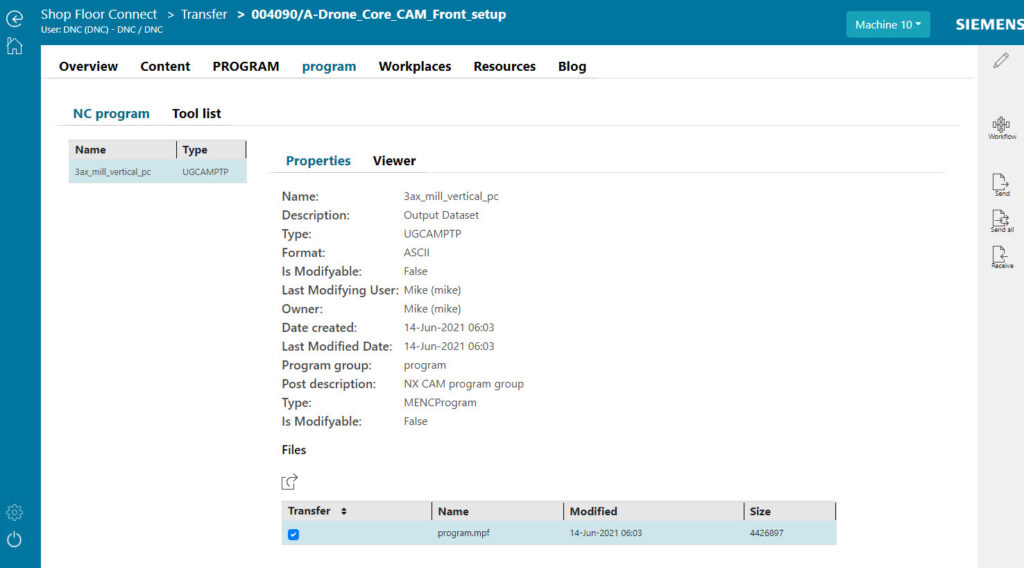Open the settings gear icon
The height and width of the screenshot is (568, 1024).
14,513
